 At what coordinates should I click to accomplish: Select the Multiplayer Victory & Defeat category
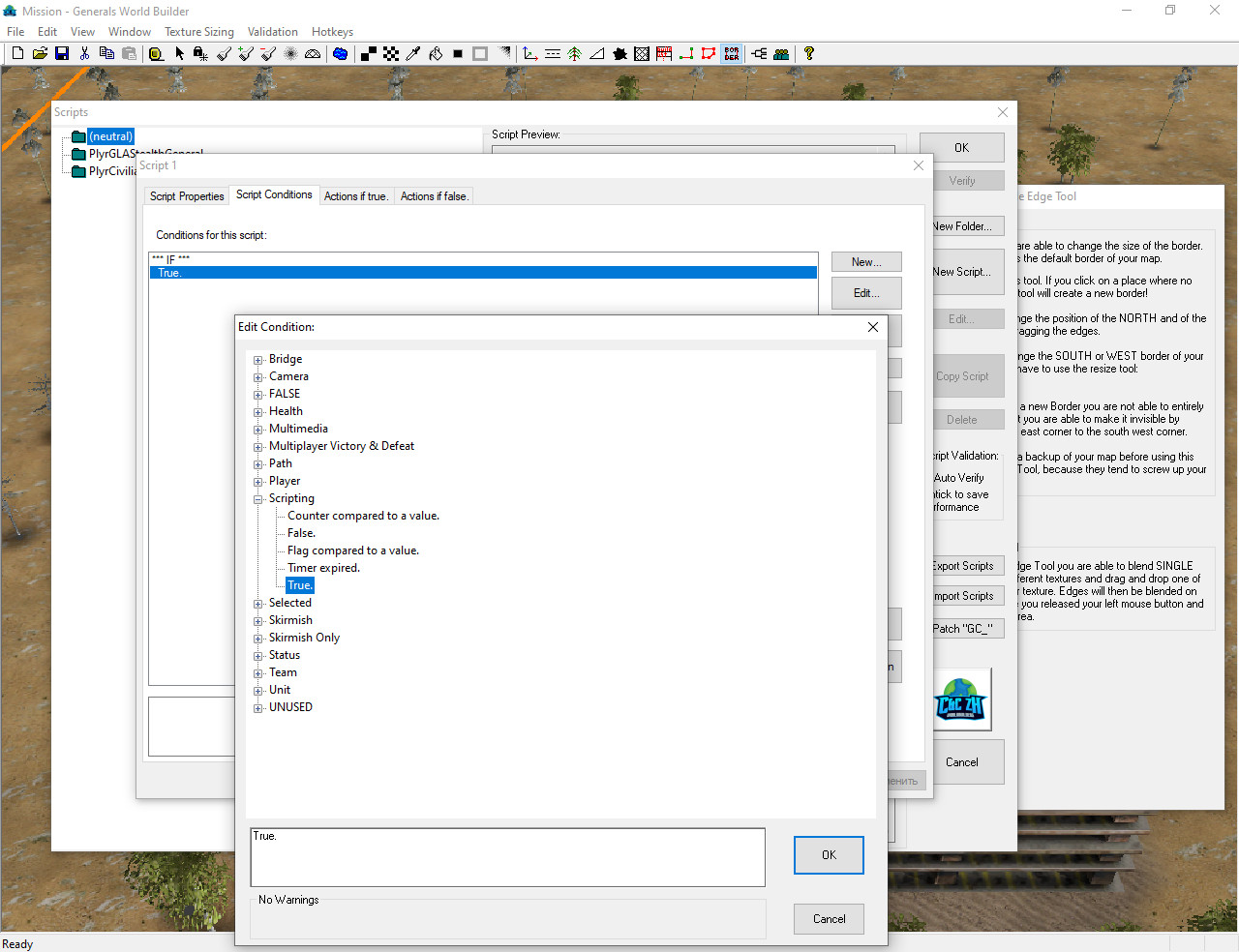tap(342, 446)
